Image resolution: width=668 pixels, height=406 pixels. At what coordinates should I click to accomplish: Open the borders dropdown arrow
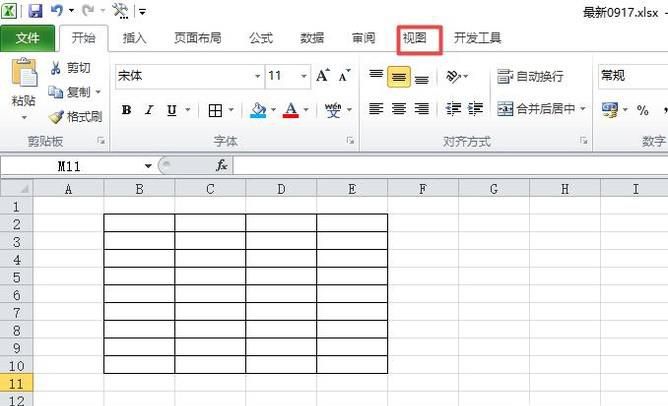point(231,110)
